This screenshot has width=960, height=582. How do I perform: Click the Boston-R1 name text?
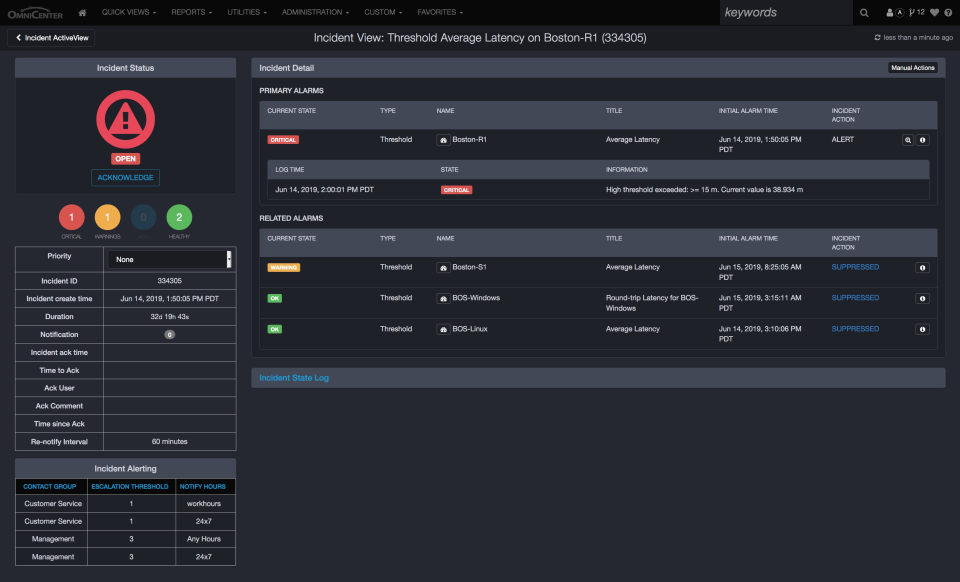pyautogui.click(x=470, y=140)
